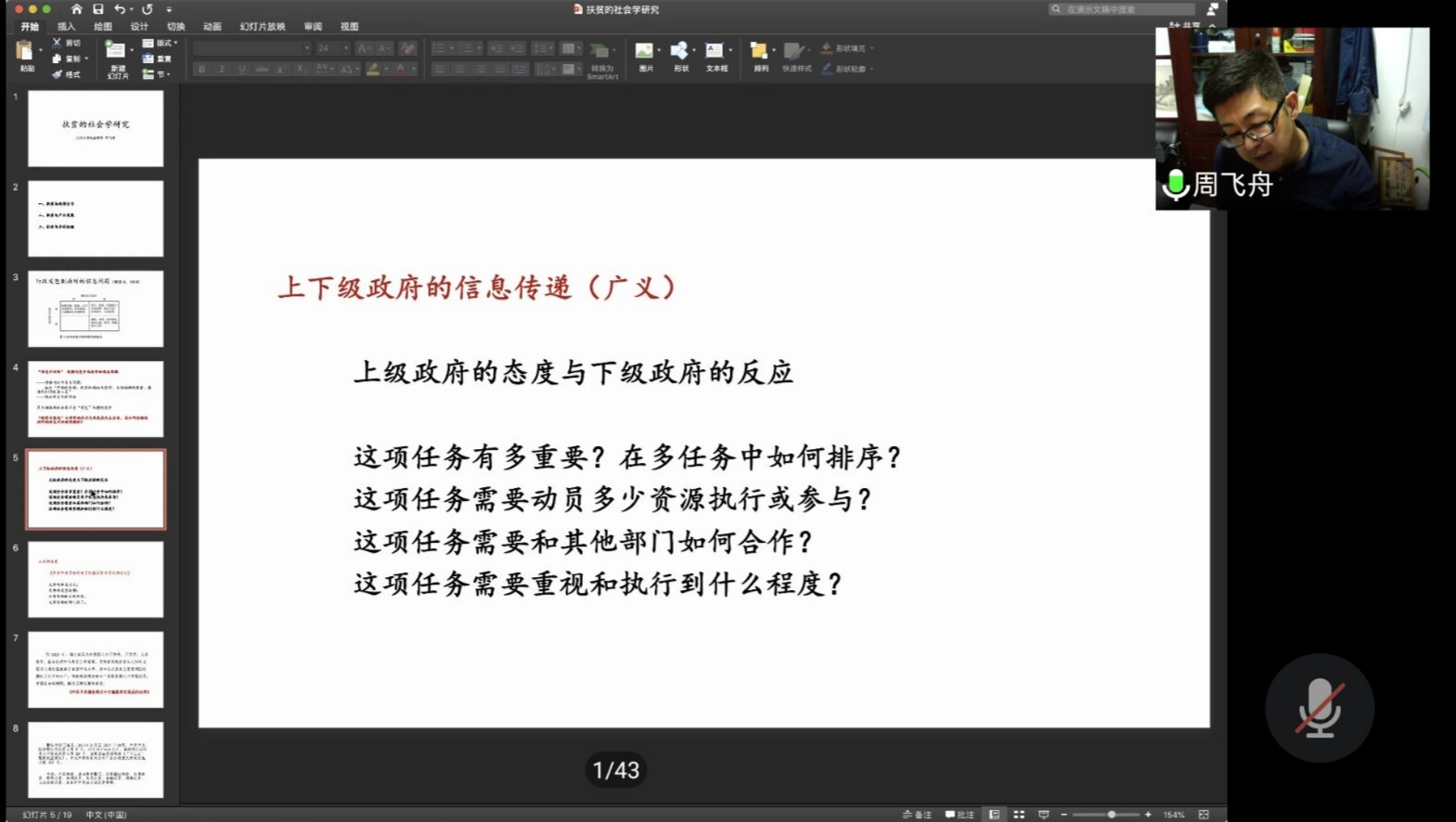Toggle the Notes (备注) pane
1456x822 pixels.
917,815
